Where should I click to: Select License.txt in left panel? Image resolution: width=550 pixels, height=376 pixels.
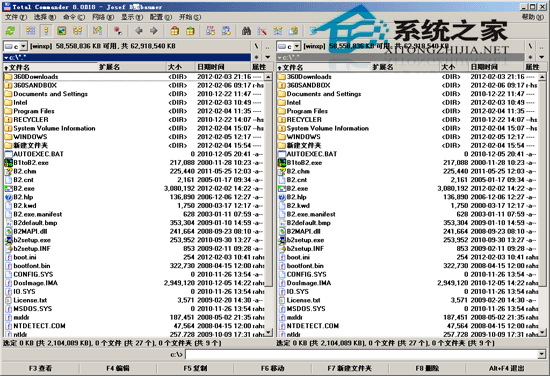134,300
